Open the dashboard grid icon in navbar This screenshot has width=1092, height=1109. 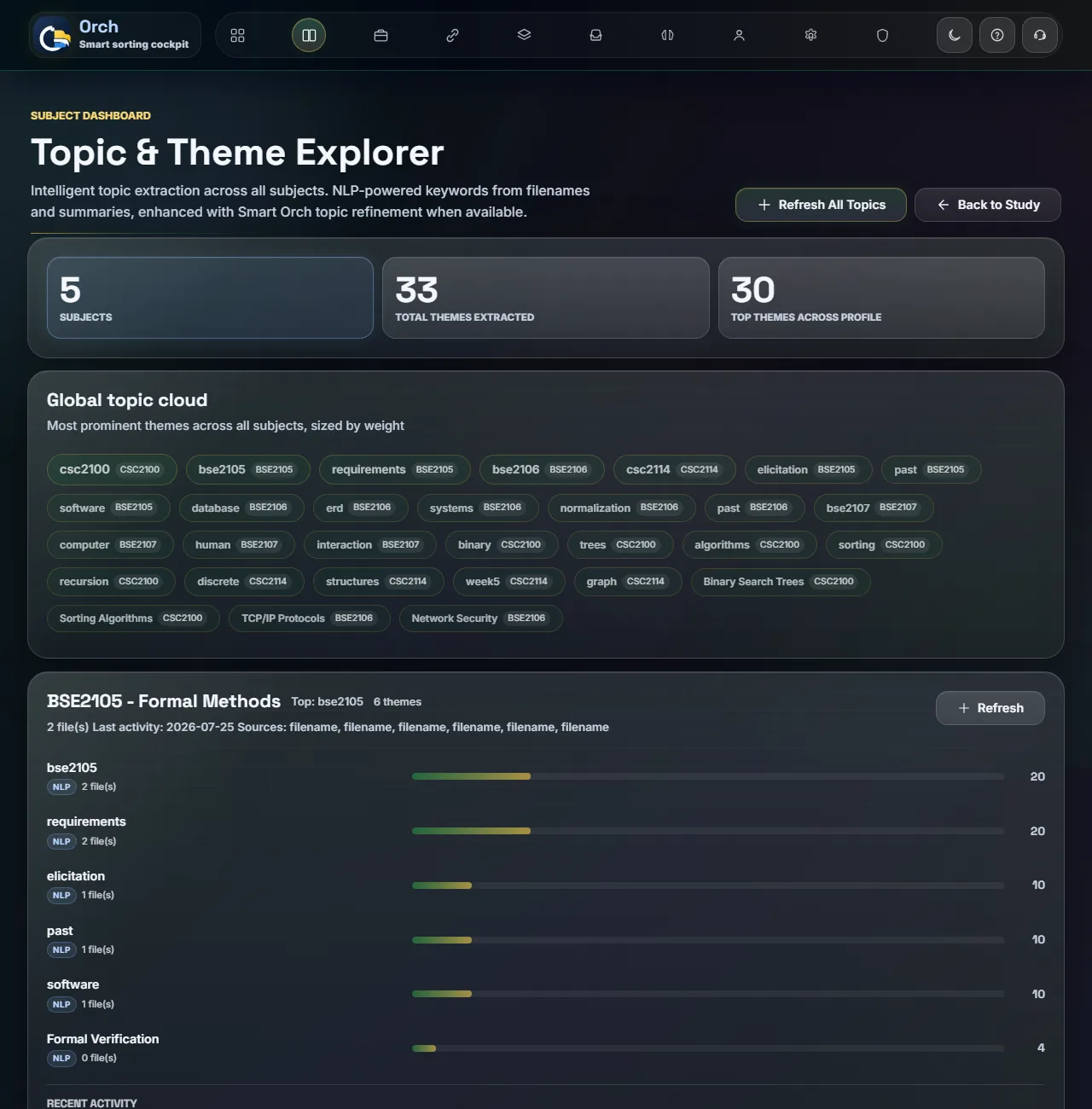[x=237, y=35]
